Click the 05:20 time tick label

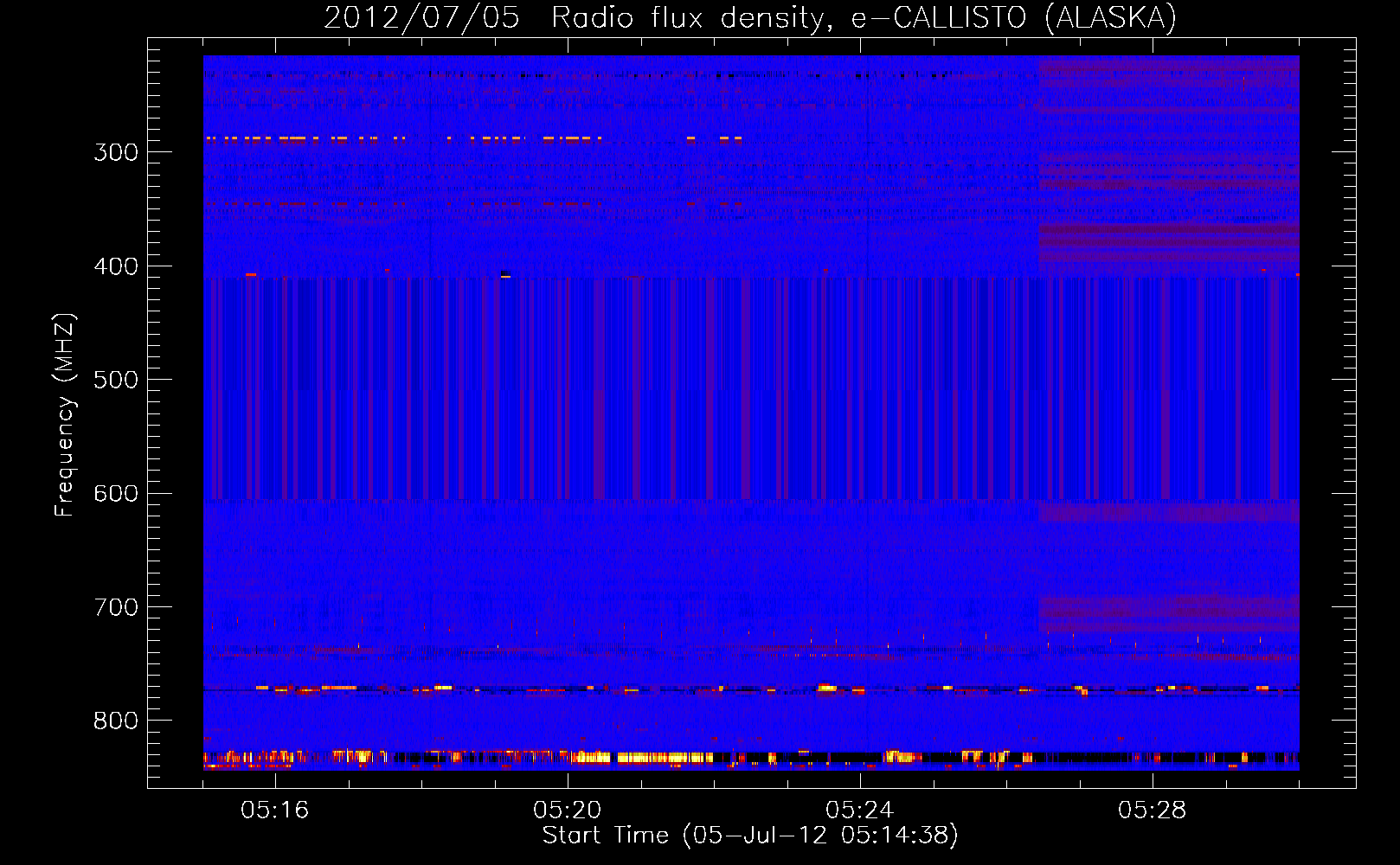[568, 810]
